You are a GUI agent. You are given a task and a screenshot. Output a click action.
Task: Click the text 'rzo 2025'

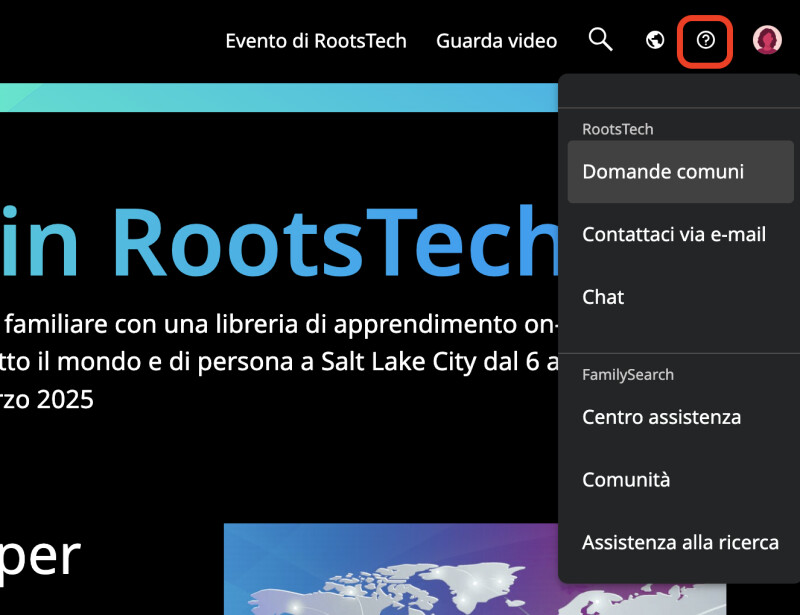tap(47, 399)
